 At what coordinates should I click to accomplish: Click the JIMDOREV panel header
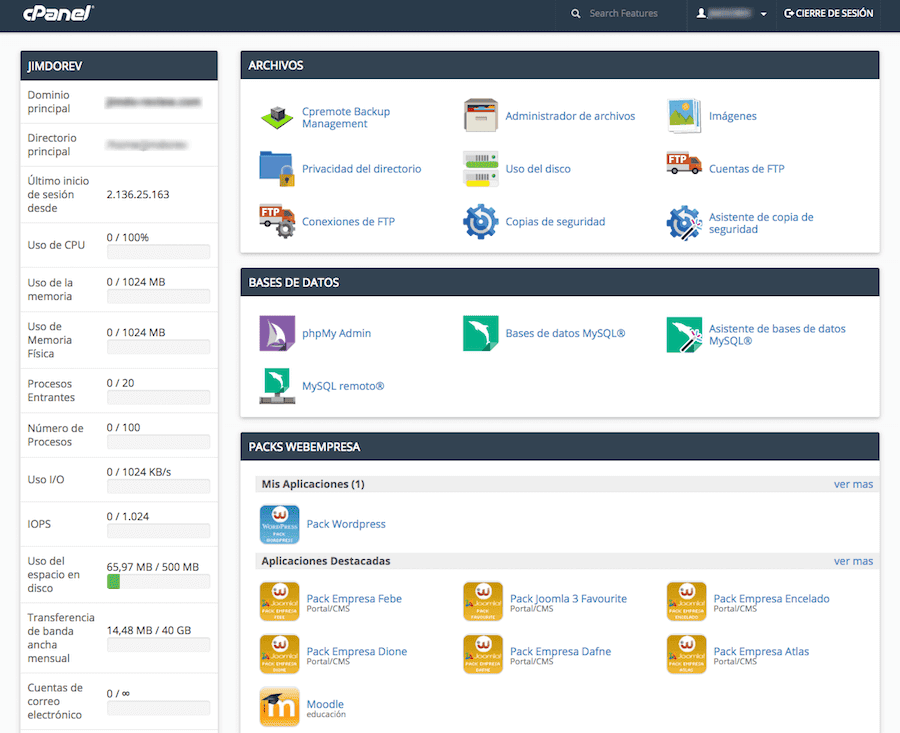119,66
